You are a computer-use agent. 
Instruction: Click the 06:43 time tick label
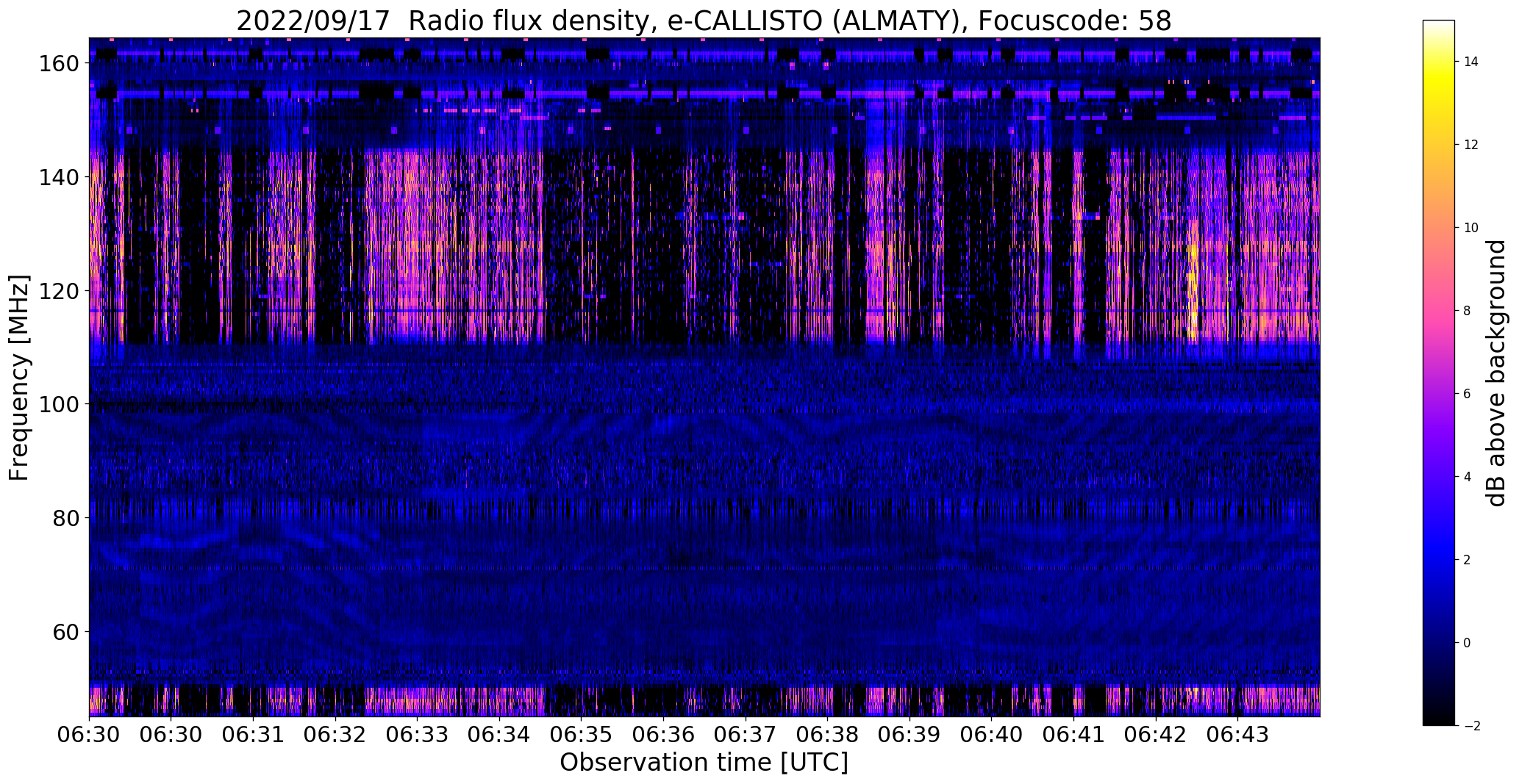tap(1237, 735)
